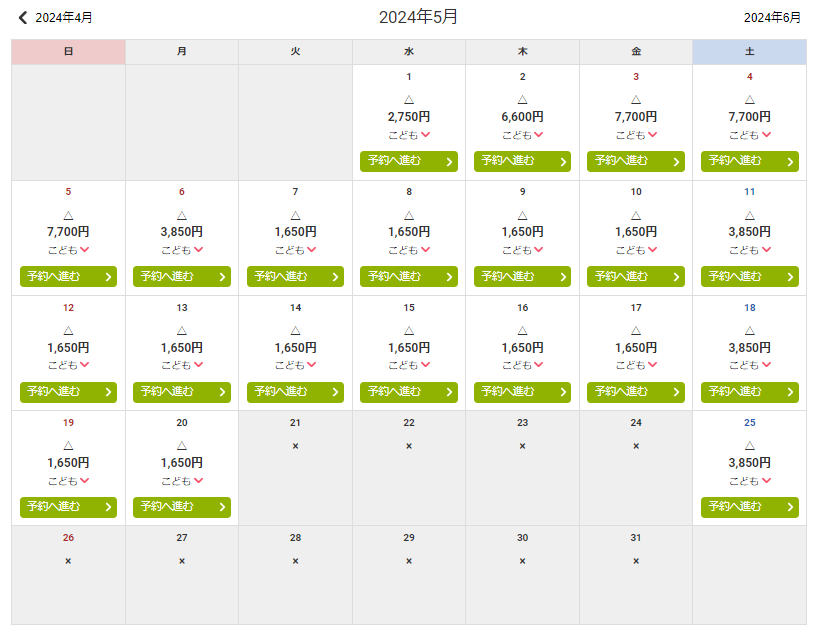Click 予約へ進む button for May 4
Viewport: 813px width, 632px height.
click(x=749, y=161)
